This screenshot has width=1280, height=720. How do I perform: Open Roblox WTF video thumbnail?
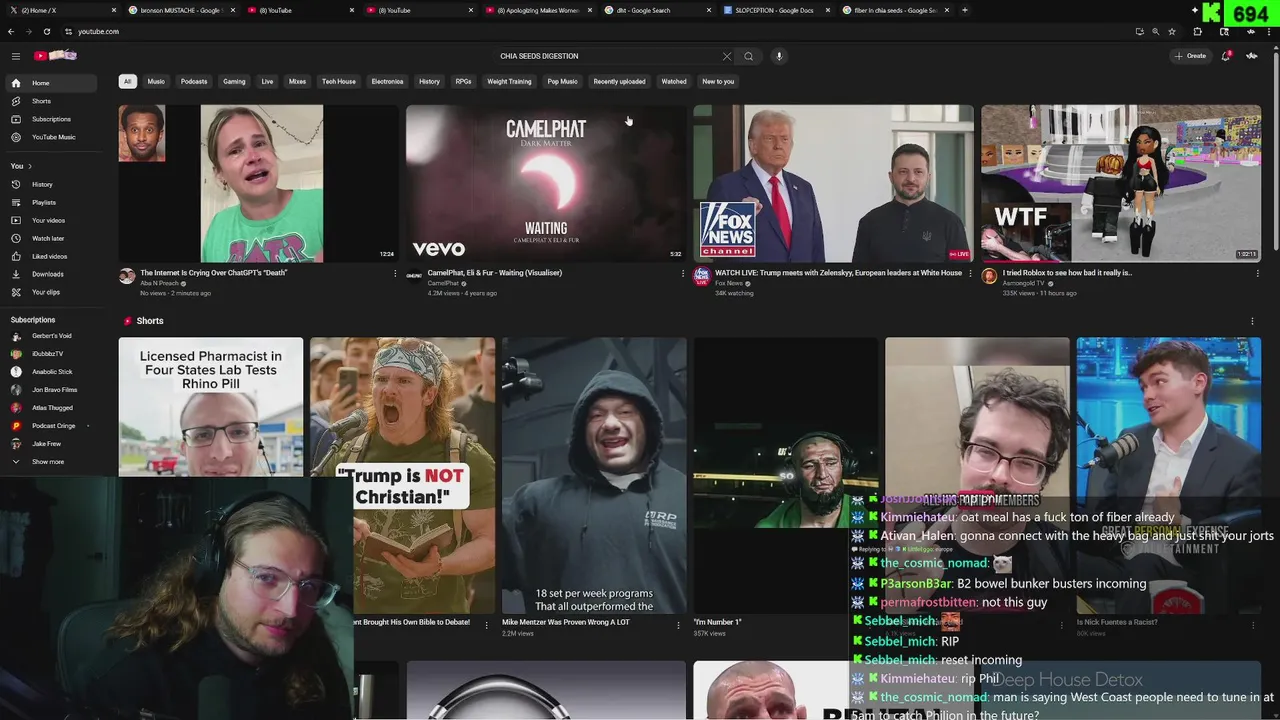[1121, 183]
